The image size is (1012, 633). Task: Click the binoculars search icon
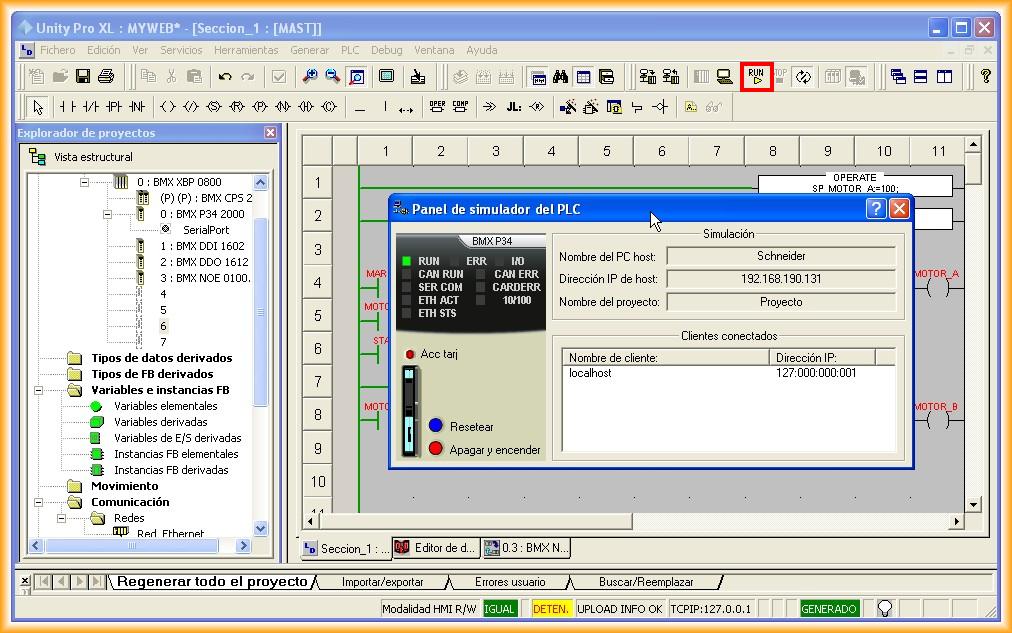click(561, 77)
